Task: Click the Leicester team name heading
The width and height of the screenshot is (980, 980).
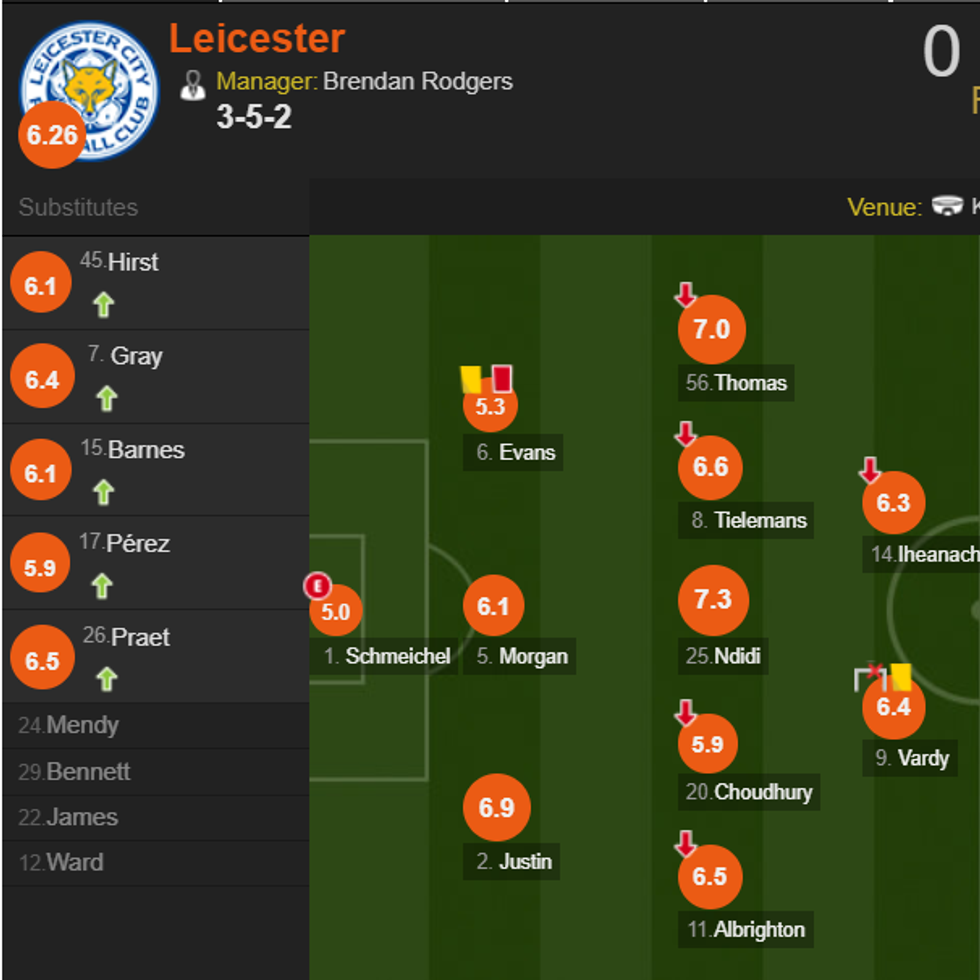Action: click(257, 39)
